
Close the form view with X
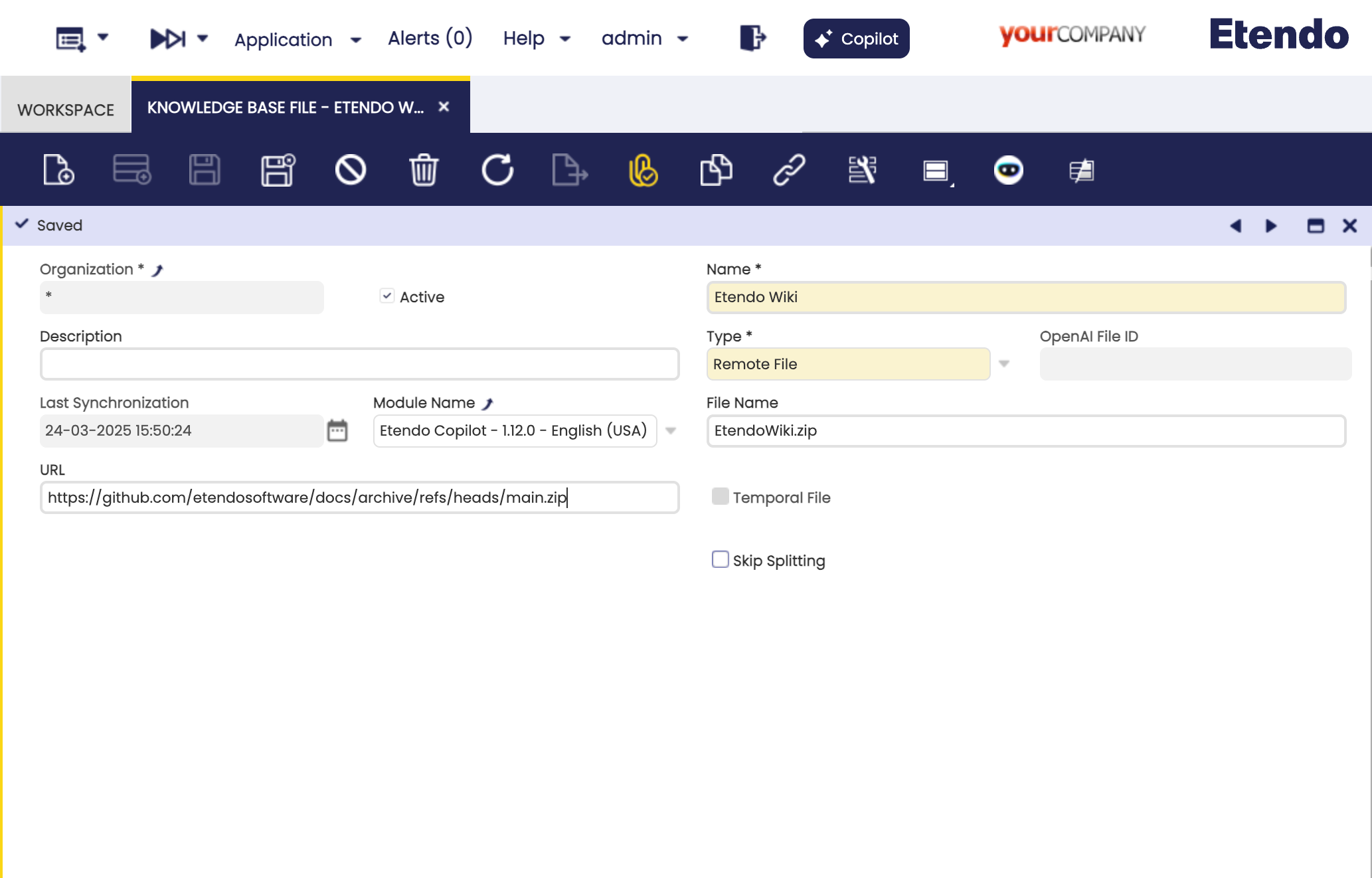1349,226
